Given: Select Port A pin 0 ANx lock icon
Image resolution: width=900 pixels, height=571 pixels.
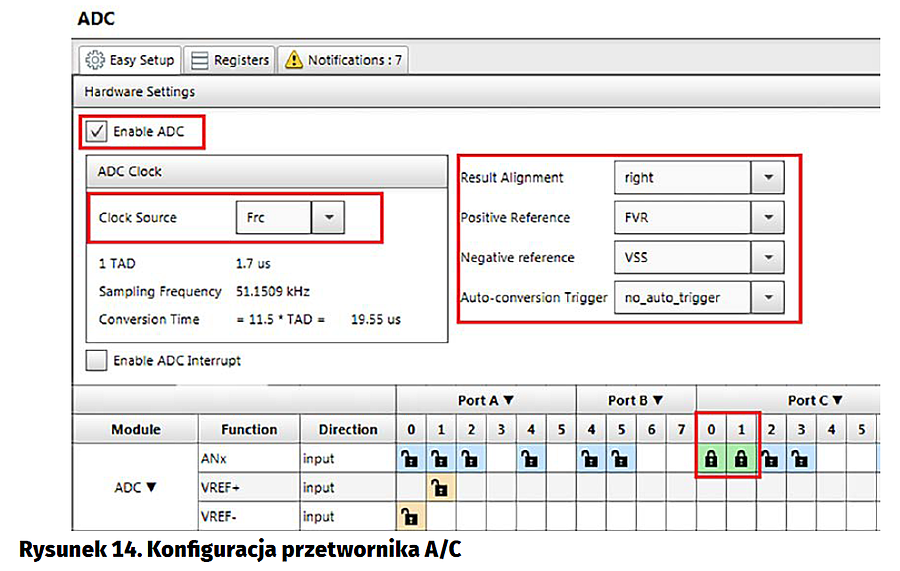Looking at the screenshot, I should [x=408, y=458].
